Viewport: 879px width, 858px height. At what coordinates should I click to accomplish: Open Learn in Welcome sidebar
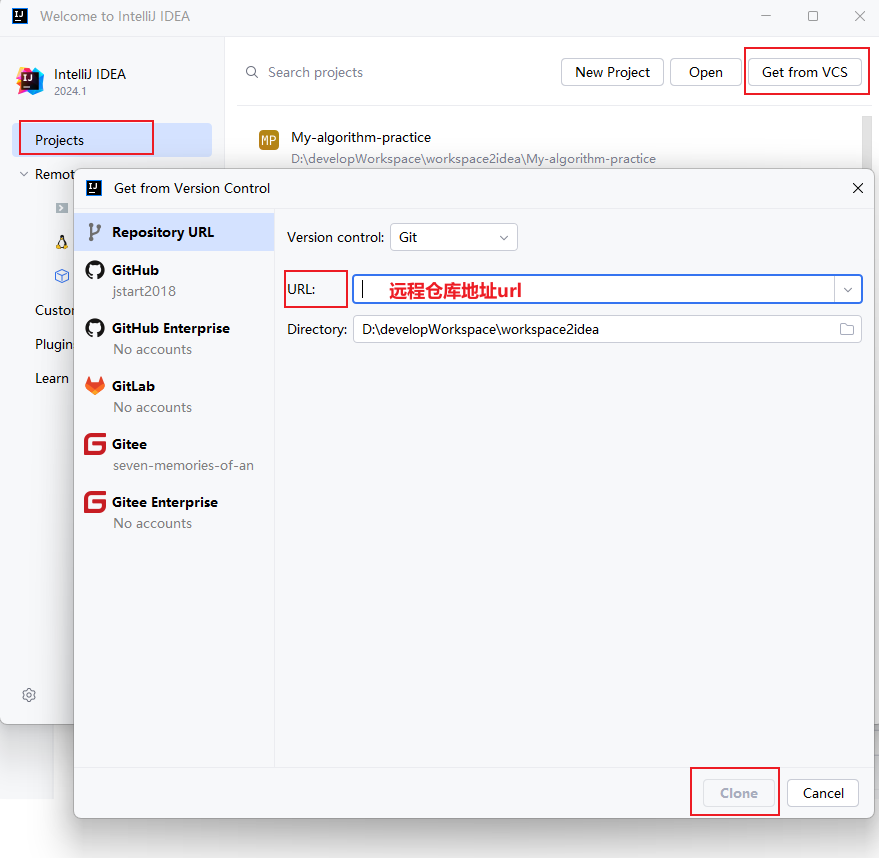click(x=52, y=378)
